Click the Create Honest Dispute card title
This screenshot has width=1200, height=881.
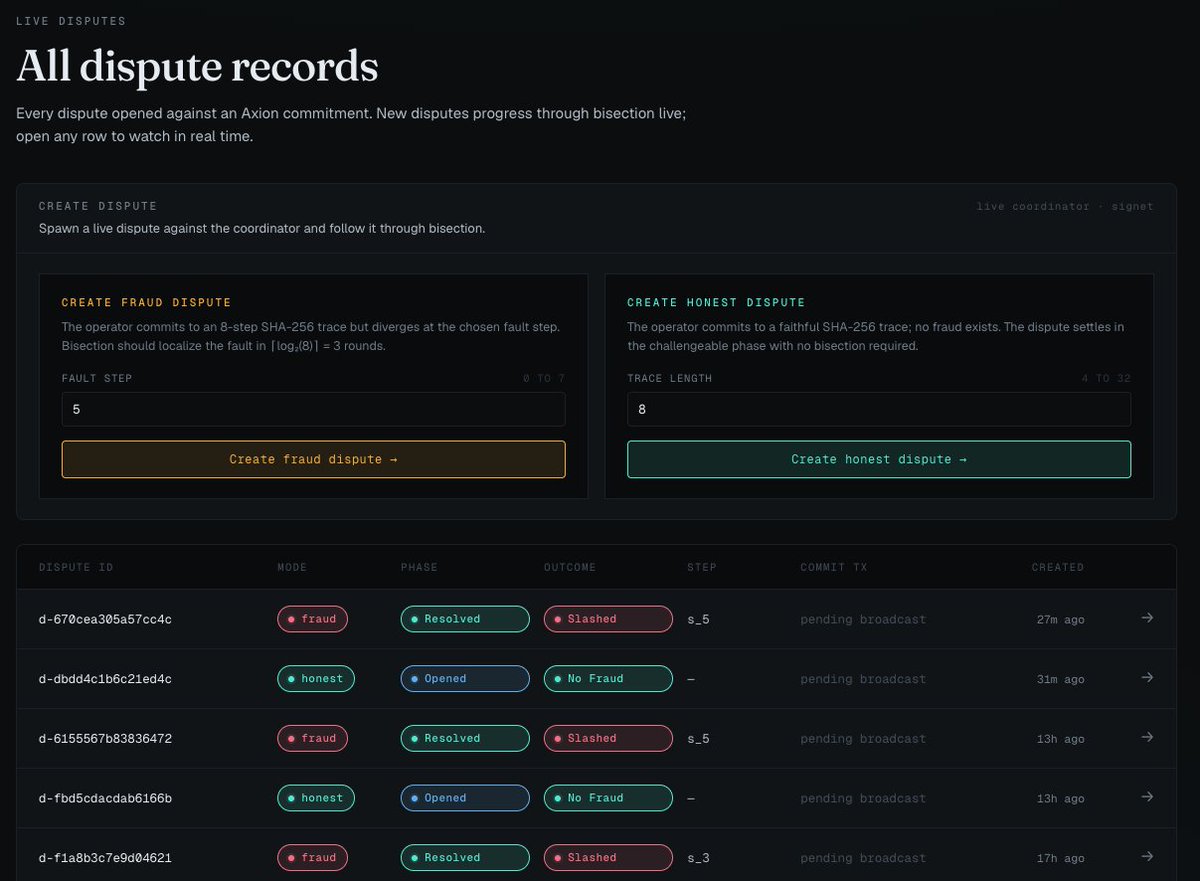pos(716,302)
